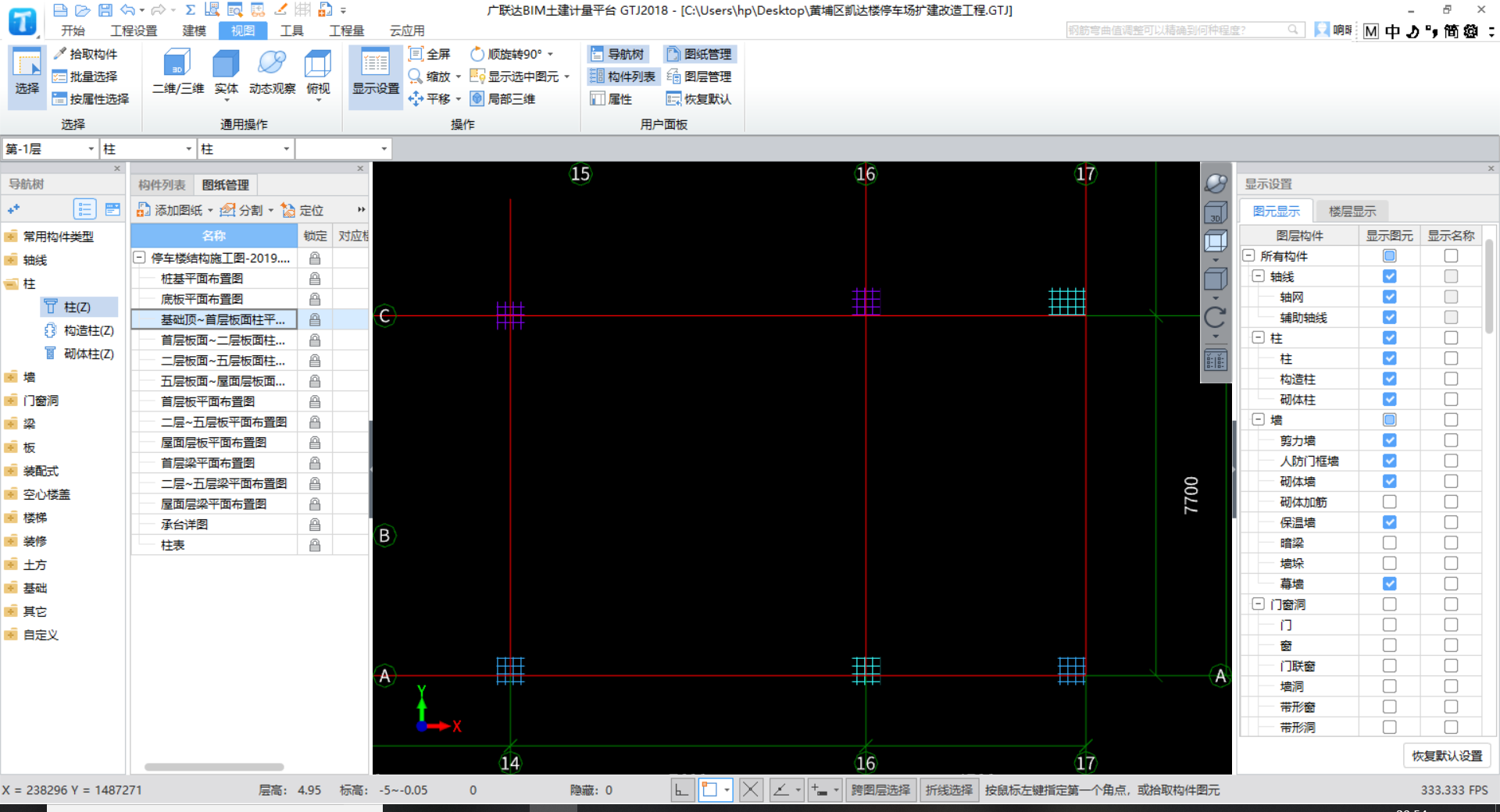This screenshot has height=812, width=1500.
Task: Click the 恢复默认设置 button
Action: coord(1447,756)
